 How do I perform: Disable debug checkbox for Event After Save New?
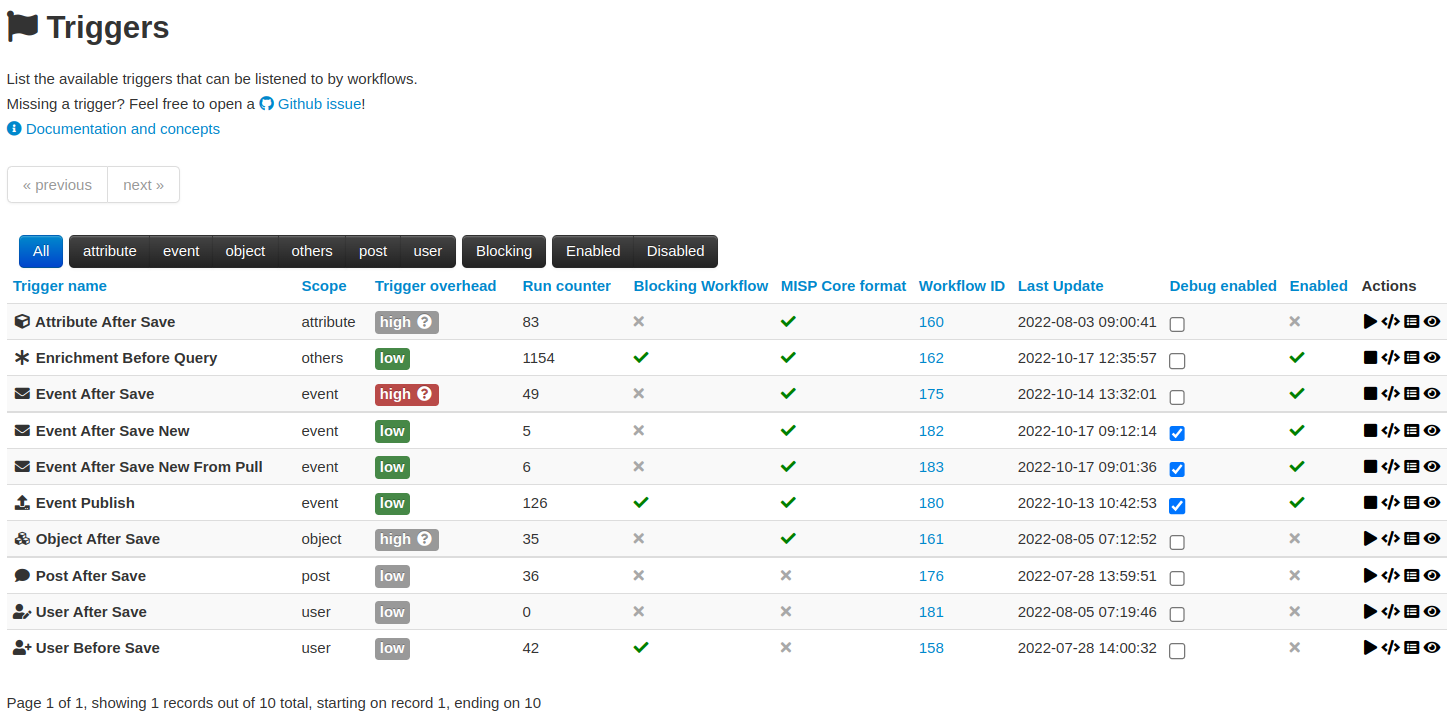[x=1177, y=433]
